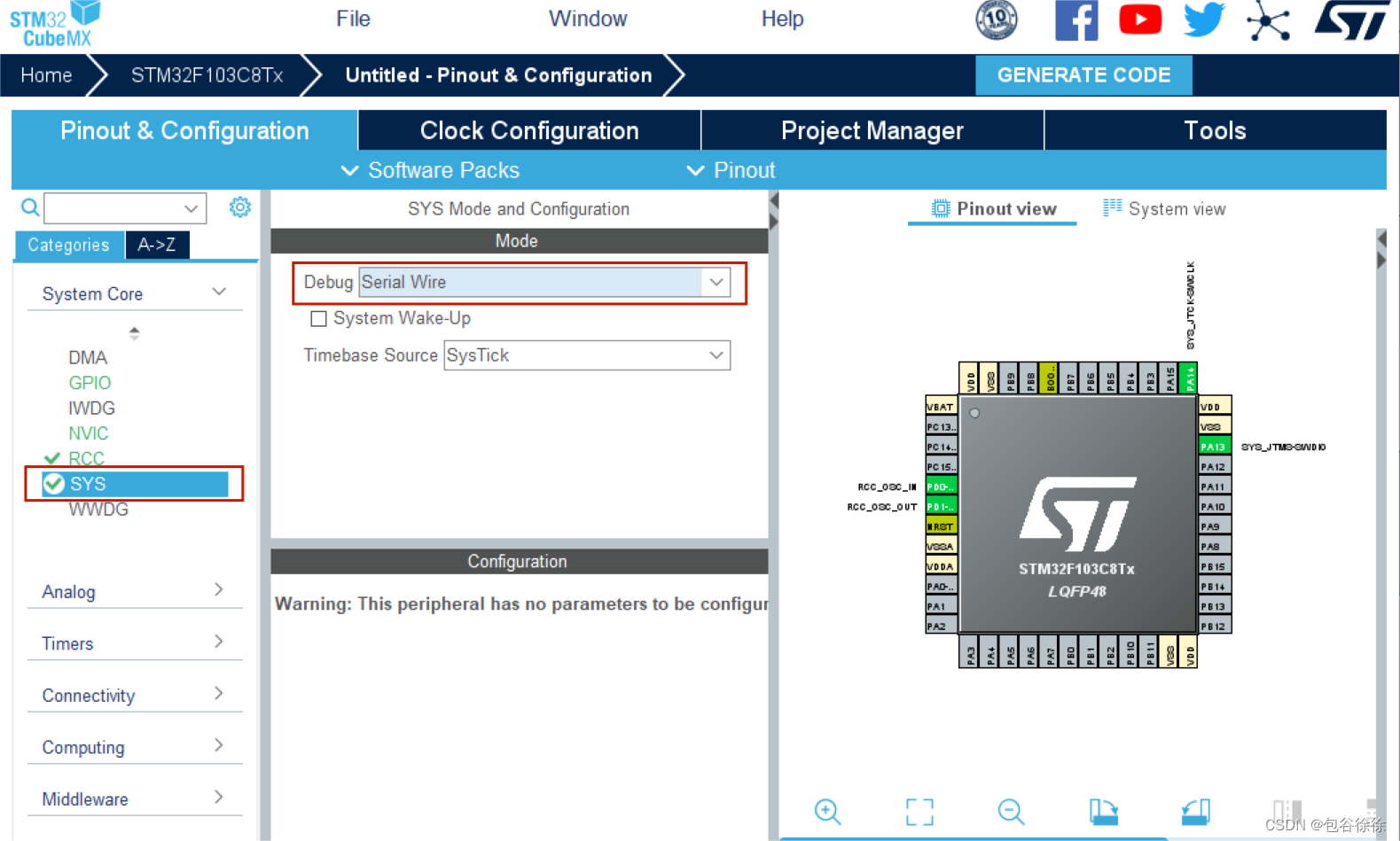Click the side-by-side layout icon in pinout toolbar
1400x841 pixels.
tap(1287, 811)
